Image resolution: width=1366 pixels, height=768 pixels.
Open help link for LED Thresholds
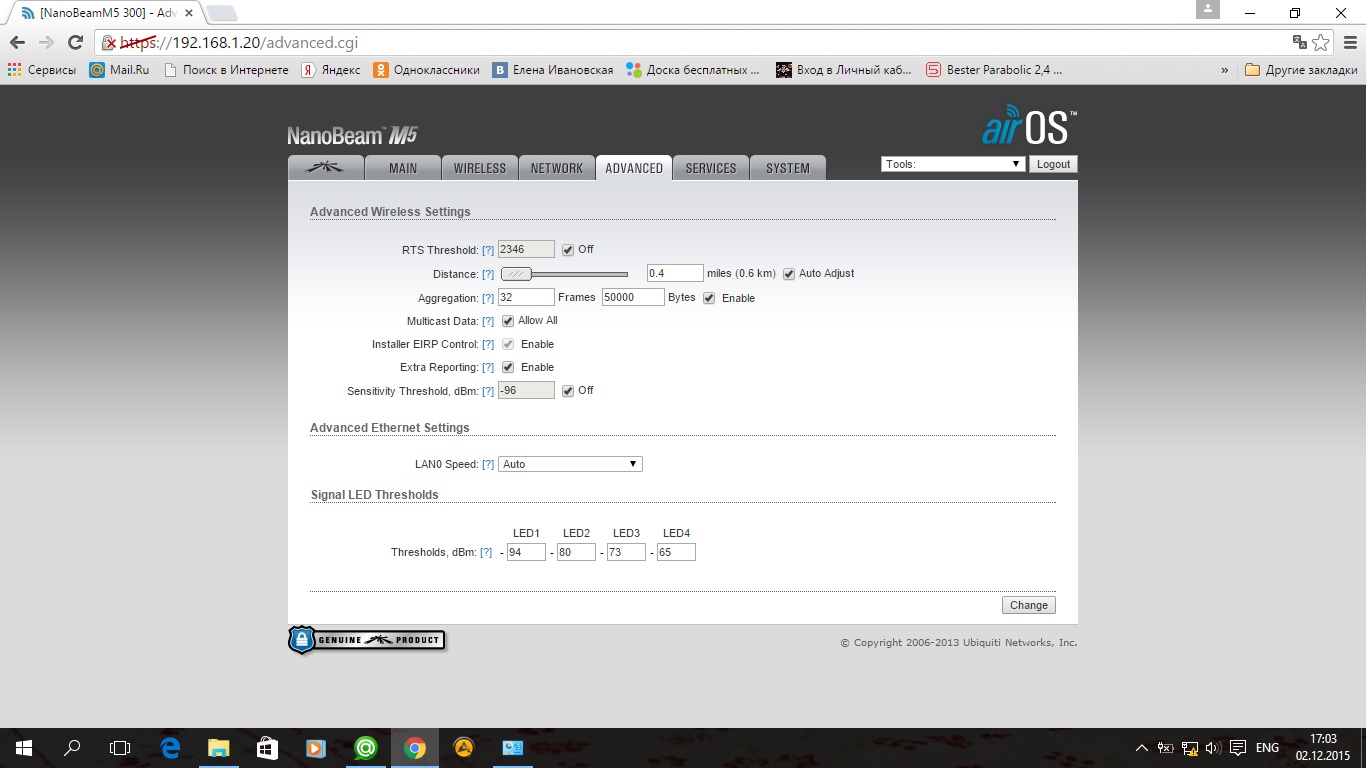[x=486, y=552]
